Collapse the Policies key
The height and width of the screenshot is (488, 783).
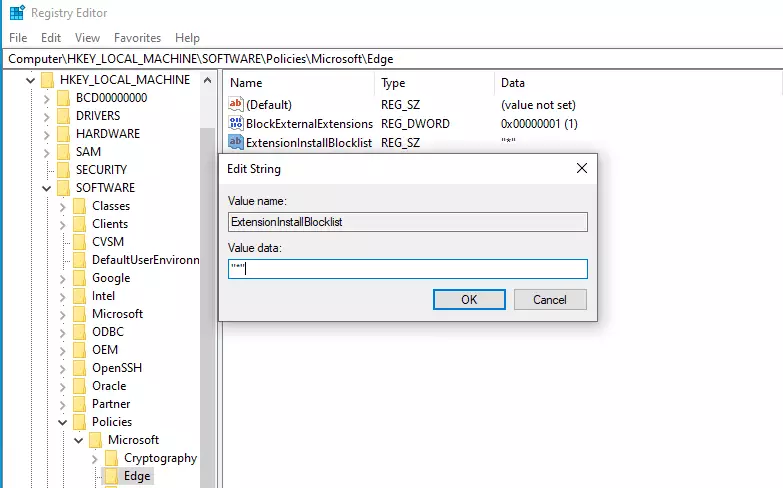point(62,423)
